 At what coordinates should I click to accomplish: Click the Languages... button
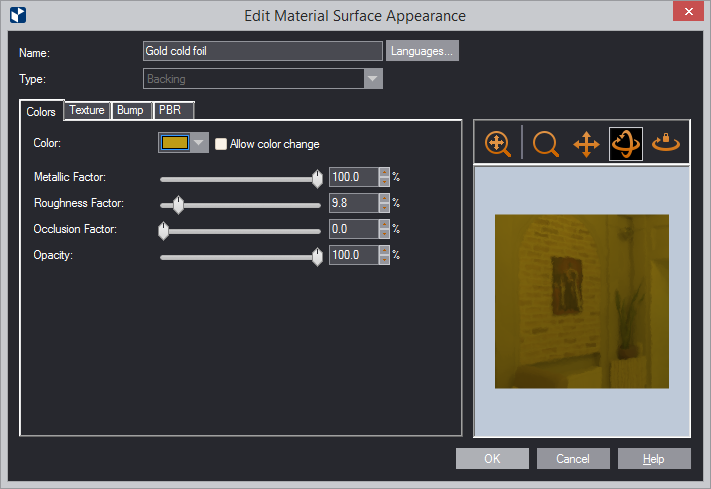click(x=422, y=51)
